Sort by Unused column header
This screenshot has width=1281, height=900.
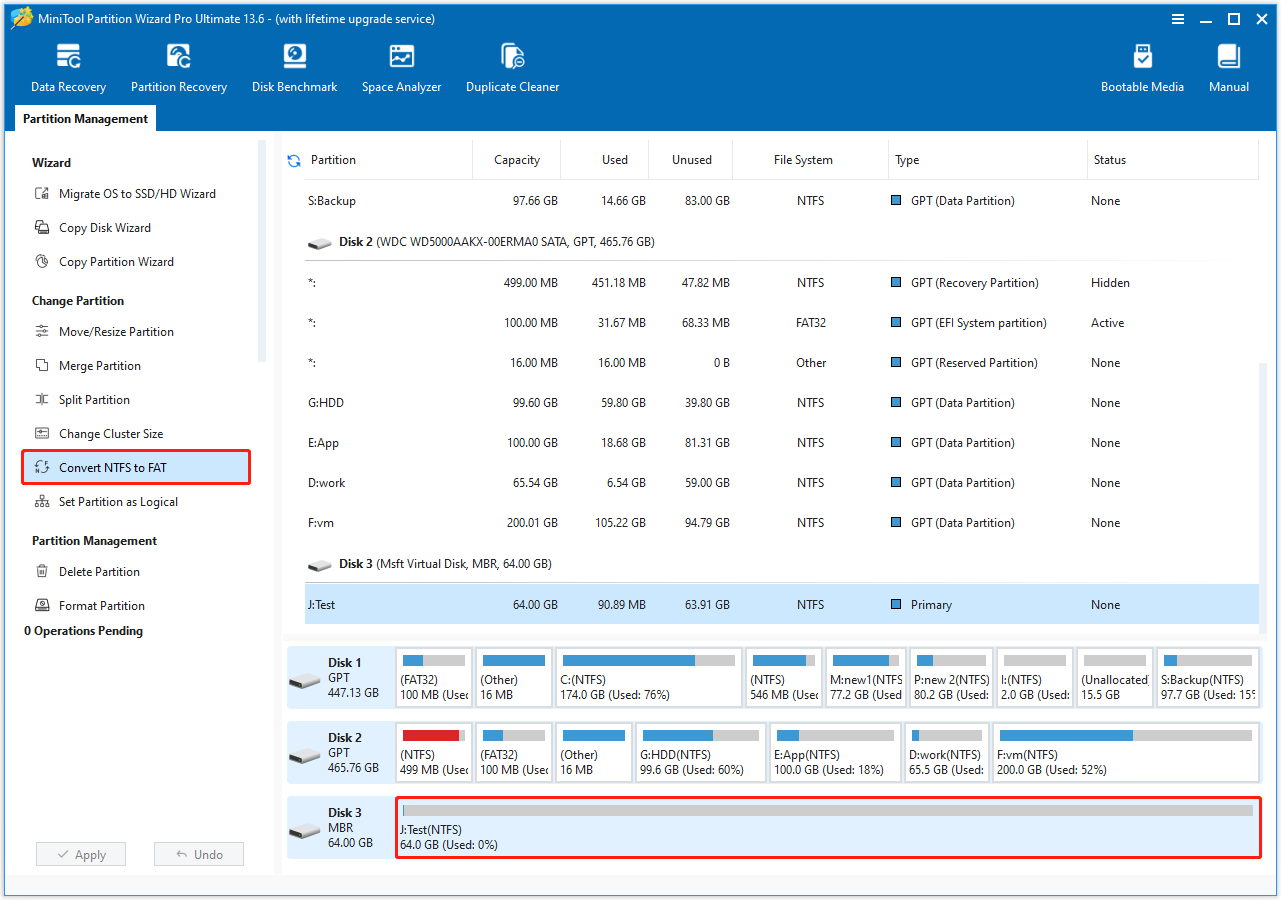[x=692, y=160]
